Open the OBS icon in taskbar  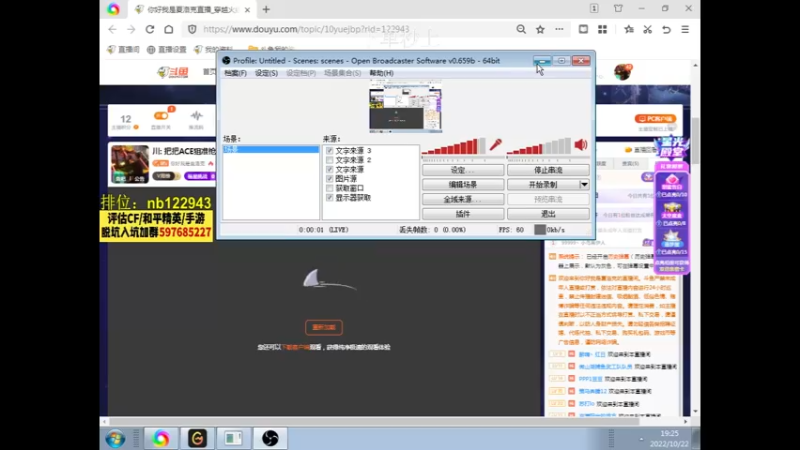point(270,438)
